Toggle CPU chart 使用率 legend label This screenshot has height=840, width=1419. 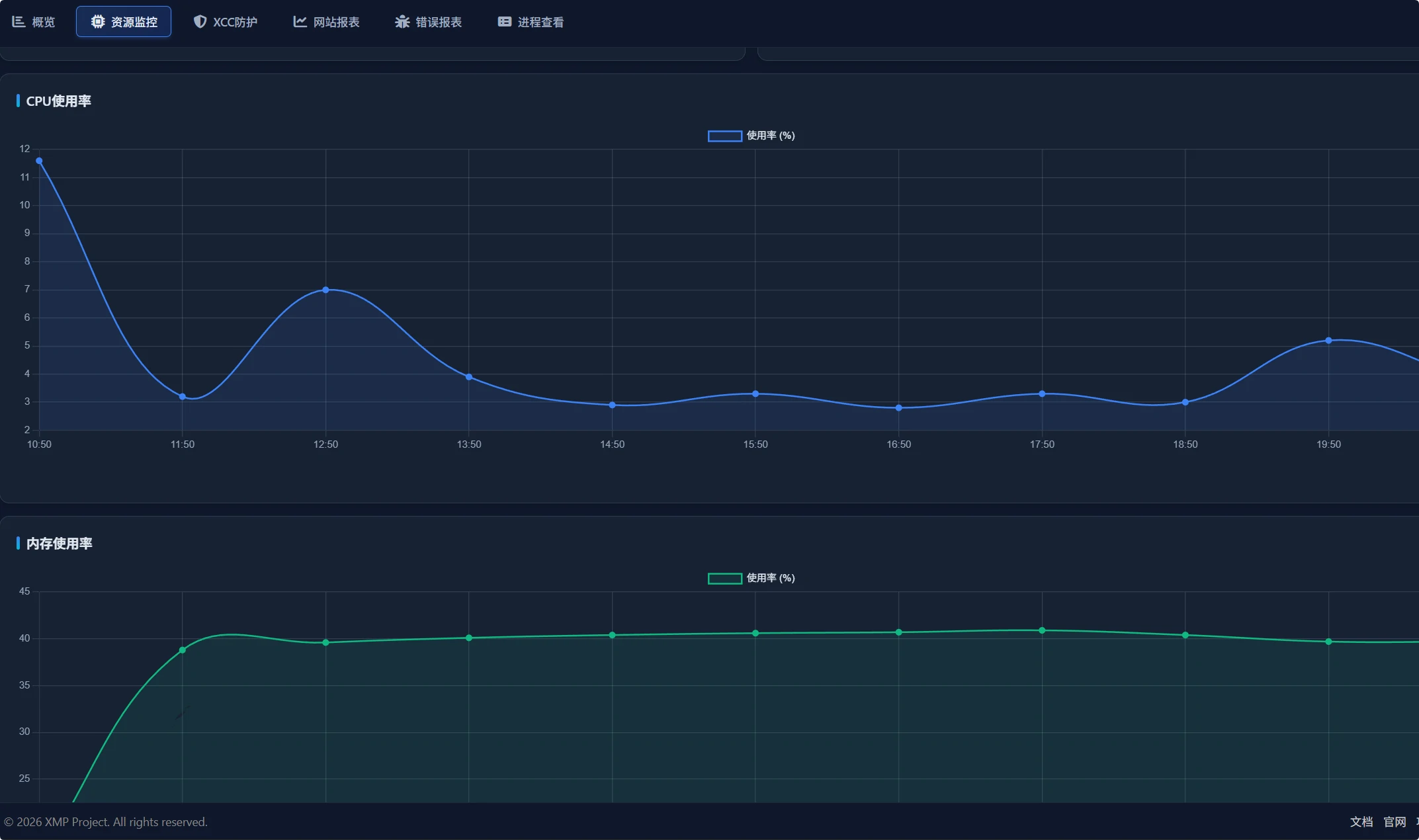click(x=771, y=136)
